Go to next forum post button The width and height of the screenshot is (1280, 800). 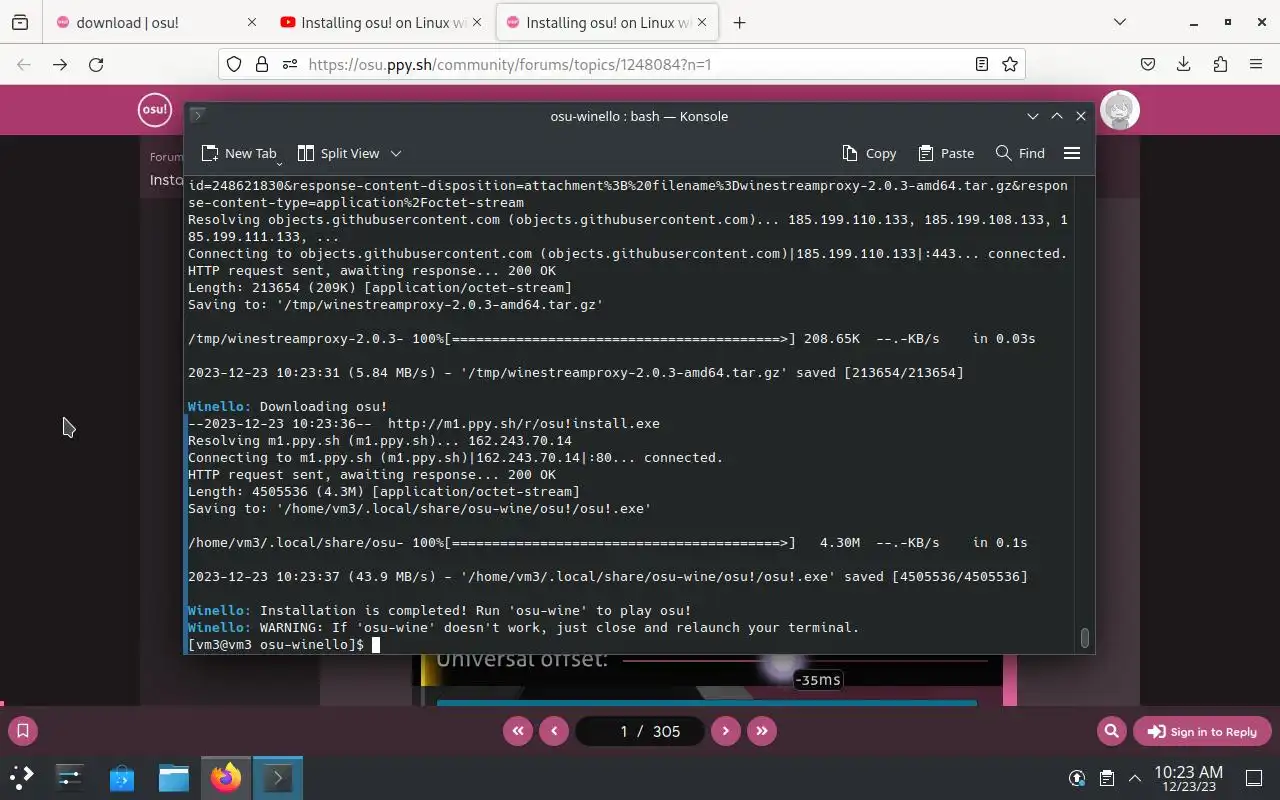726,731
